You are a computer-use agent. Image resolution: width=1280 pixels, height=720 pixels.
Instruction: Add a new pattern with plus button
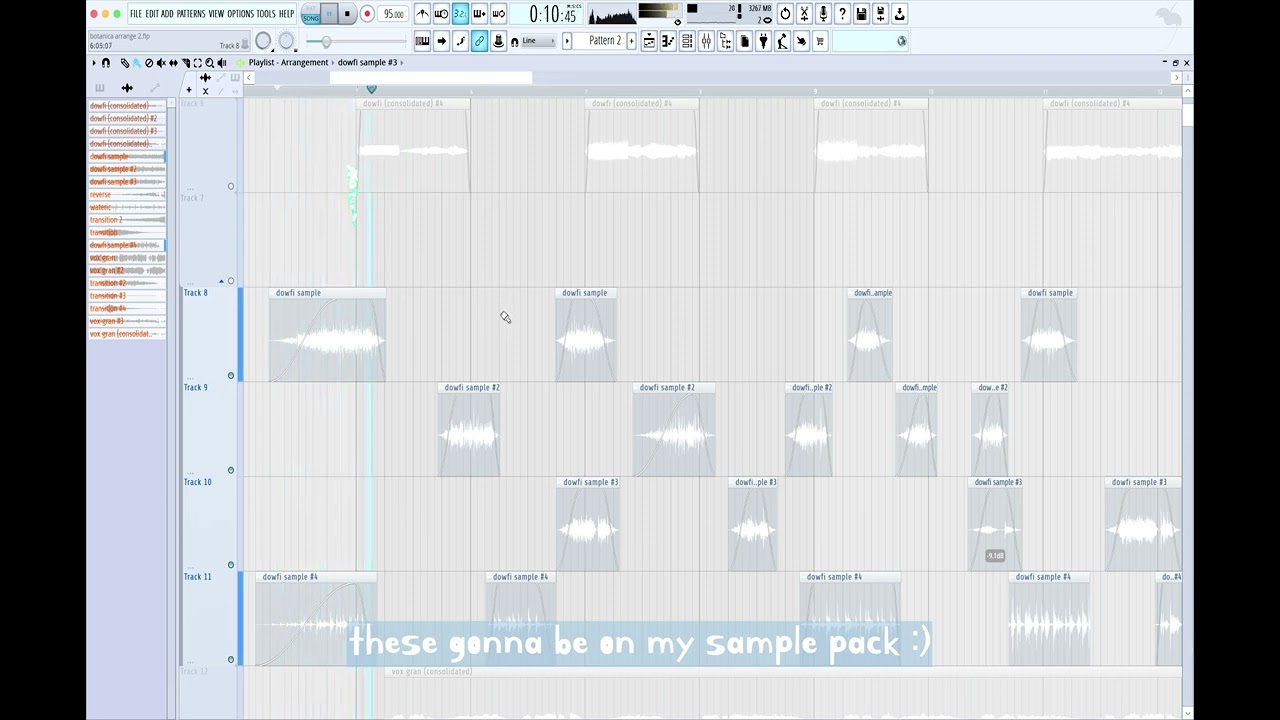[x=631, y=41]
